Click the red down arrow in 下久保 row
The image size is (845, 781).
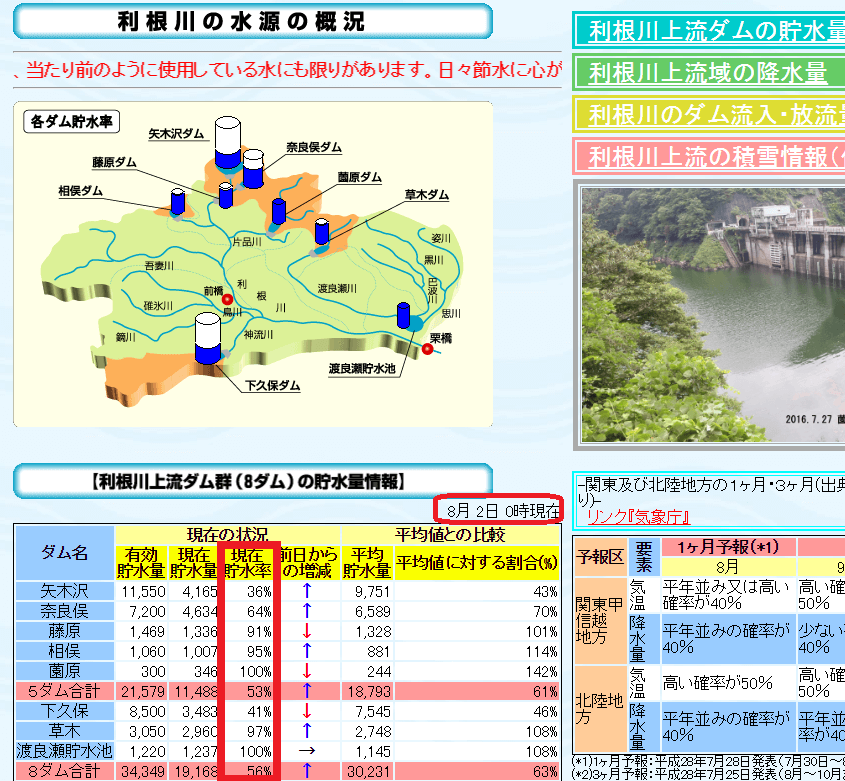307,711
